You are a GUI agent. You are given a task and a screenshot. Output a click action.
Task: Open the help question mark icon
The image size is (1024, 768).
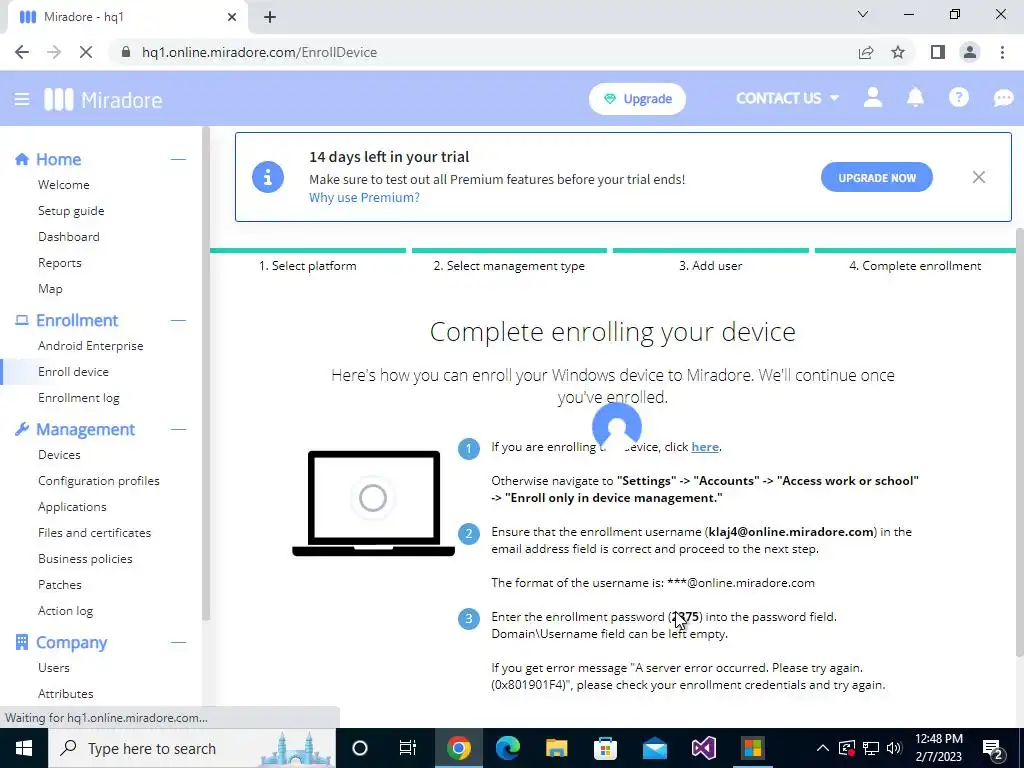point(958,98)
